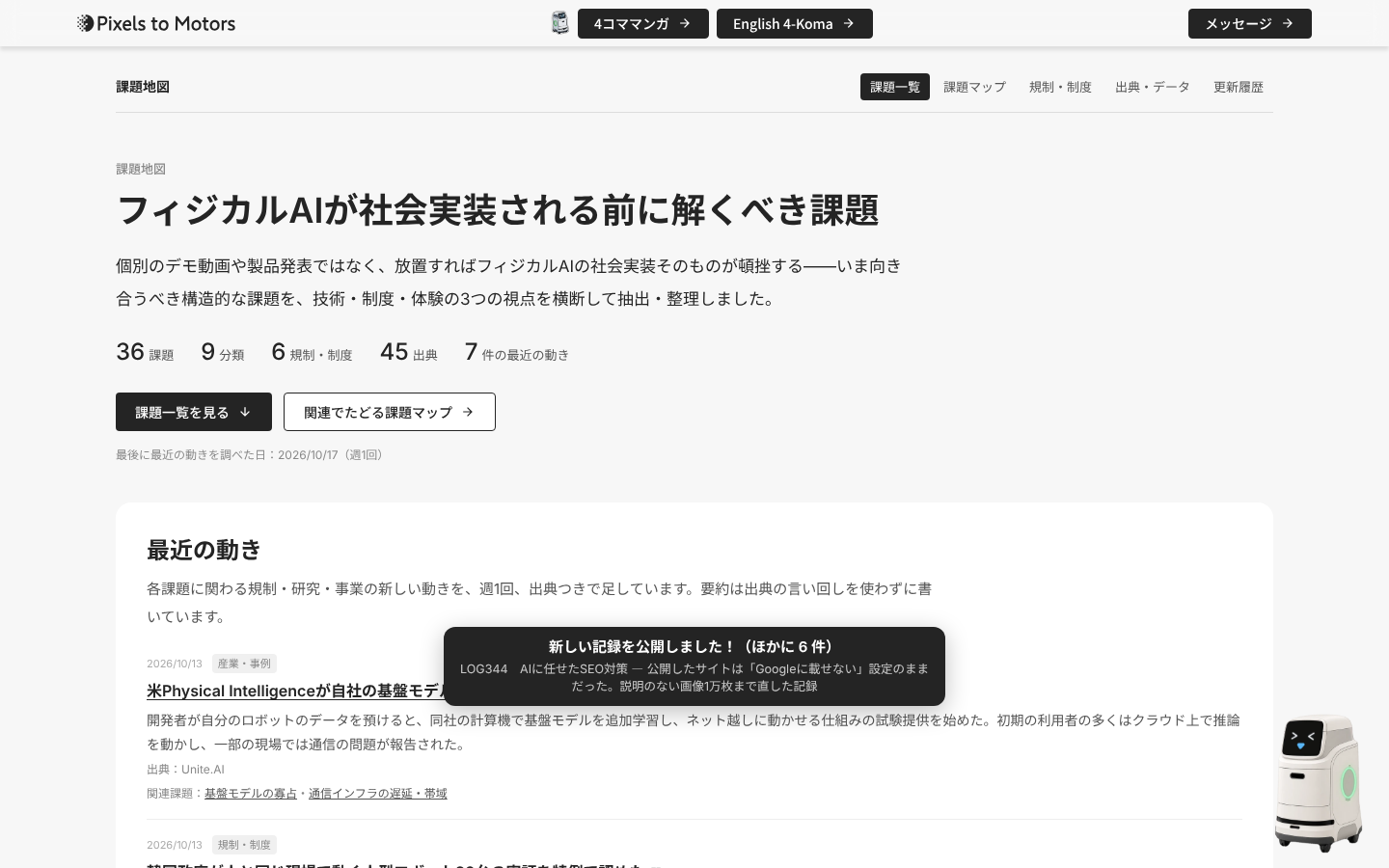The width and height of the screenshot is (1389, 868).
Task: Open the 規制・制度 tab
Action: (x=1060, y=87)
